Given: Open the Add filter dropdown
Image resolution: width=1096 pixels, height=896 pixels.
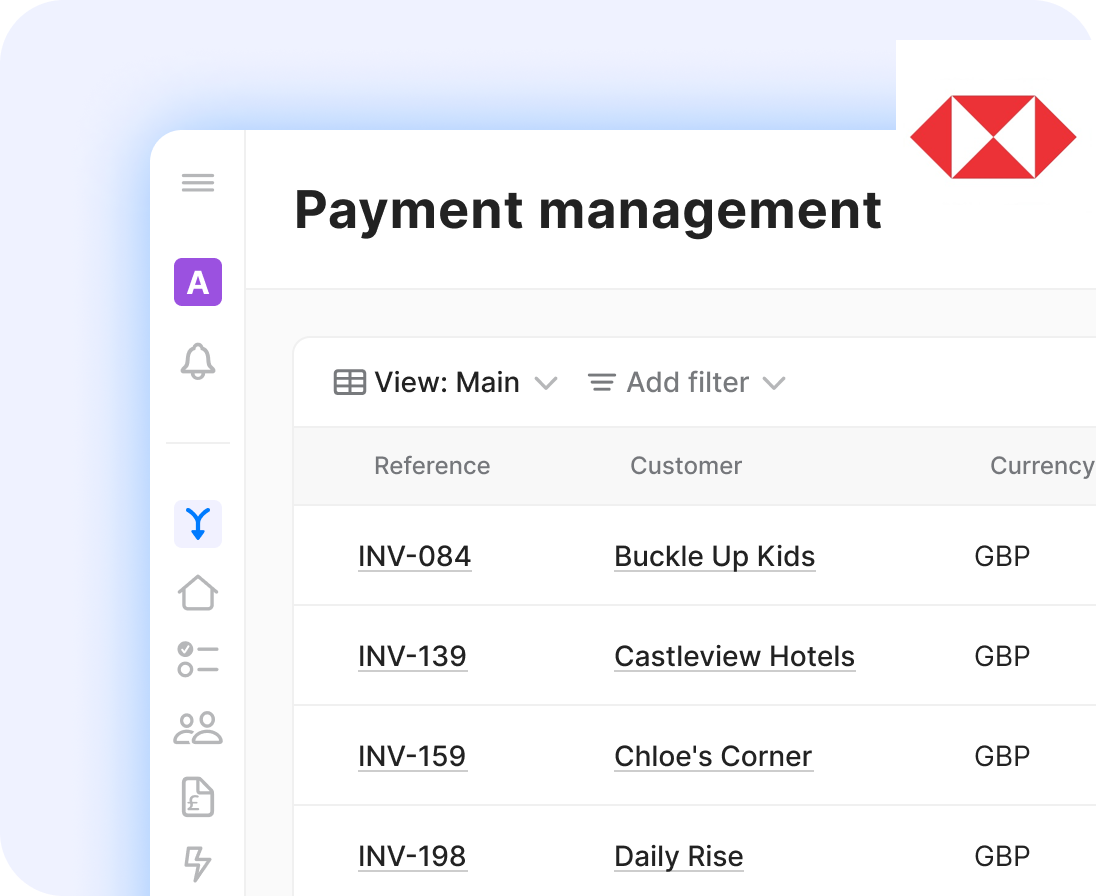Looking at the screenshot, I should (x=686, y=383).
